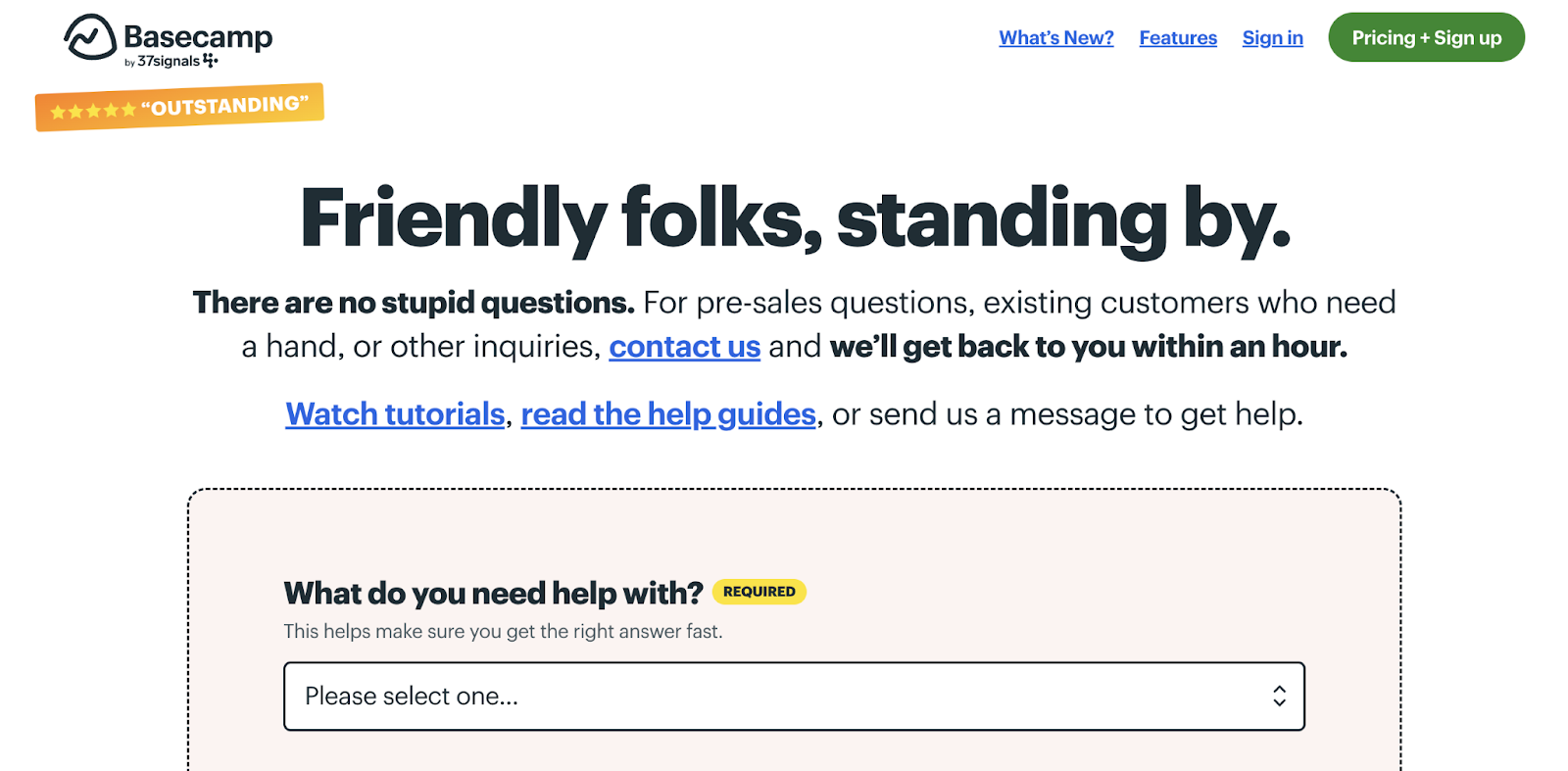The height and width of the screenshot is (771, 1568).
Task: Click the helper text below the question
Action: coord(502,632)
